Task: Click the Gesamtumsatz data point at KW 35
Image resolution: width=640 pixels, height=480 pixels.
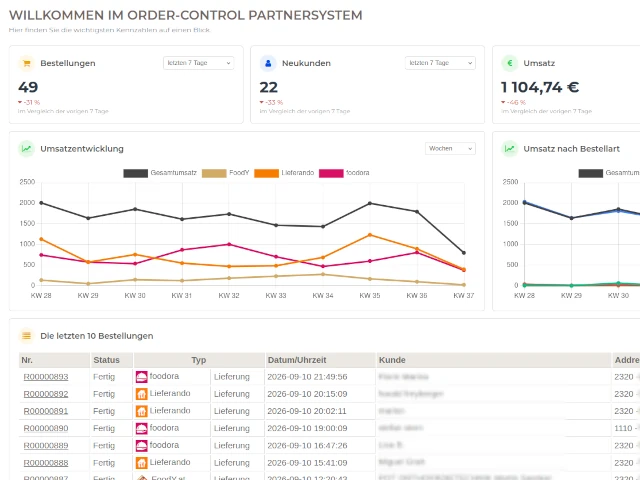Action: pyautogui.click(x=370, y=203)
